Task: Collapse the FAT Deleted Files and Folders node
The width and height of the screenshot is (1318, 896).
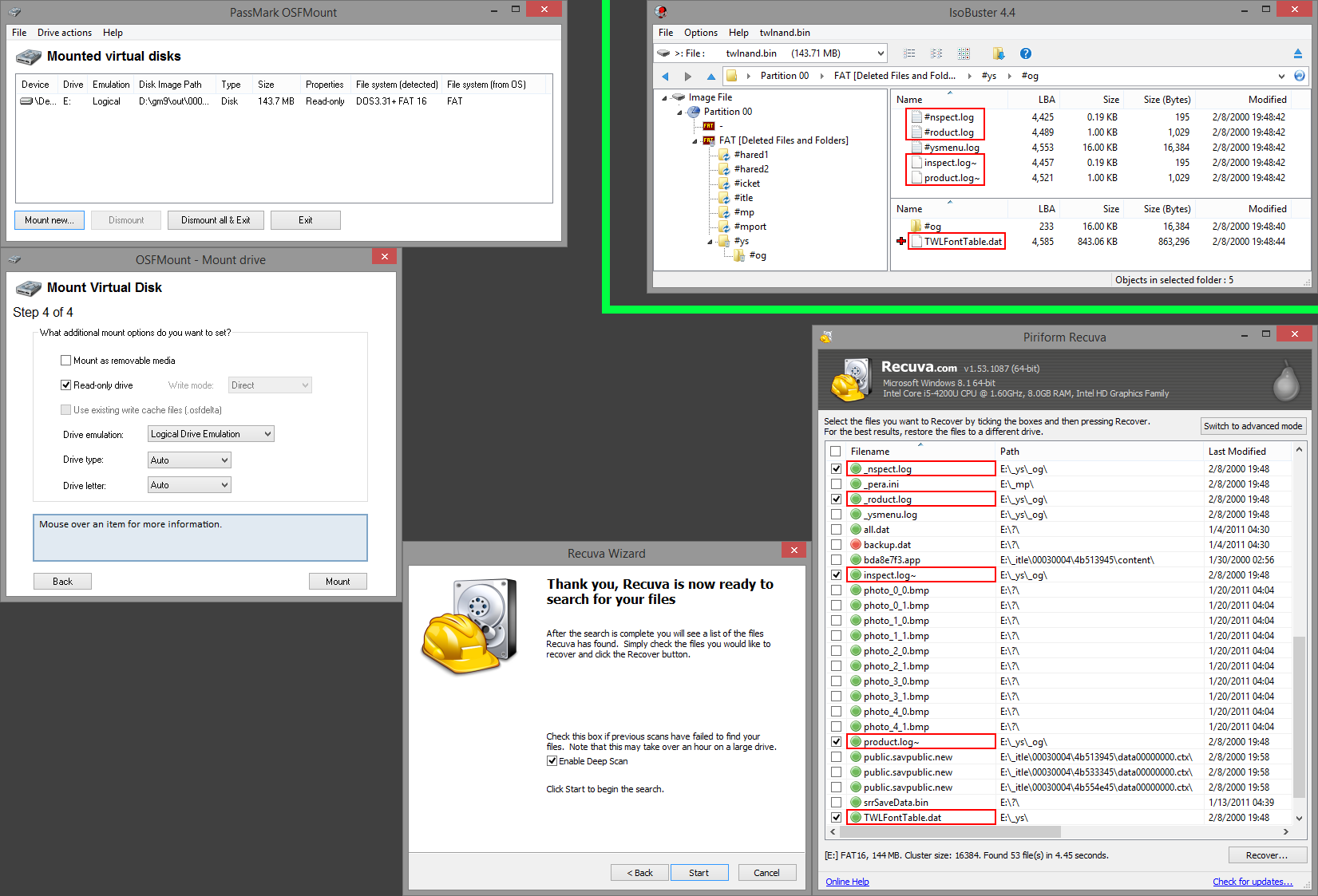Action: [x=695, y=141]
